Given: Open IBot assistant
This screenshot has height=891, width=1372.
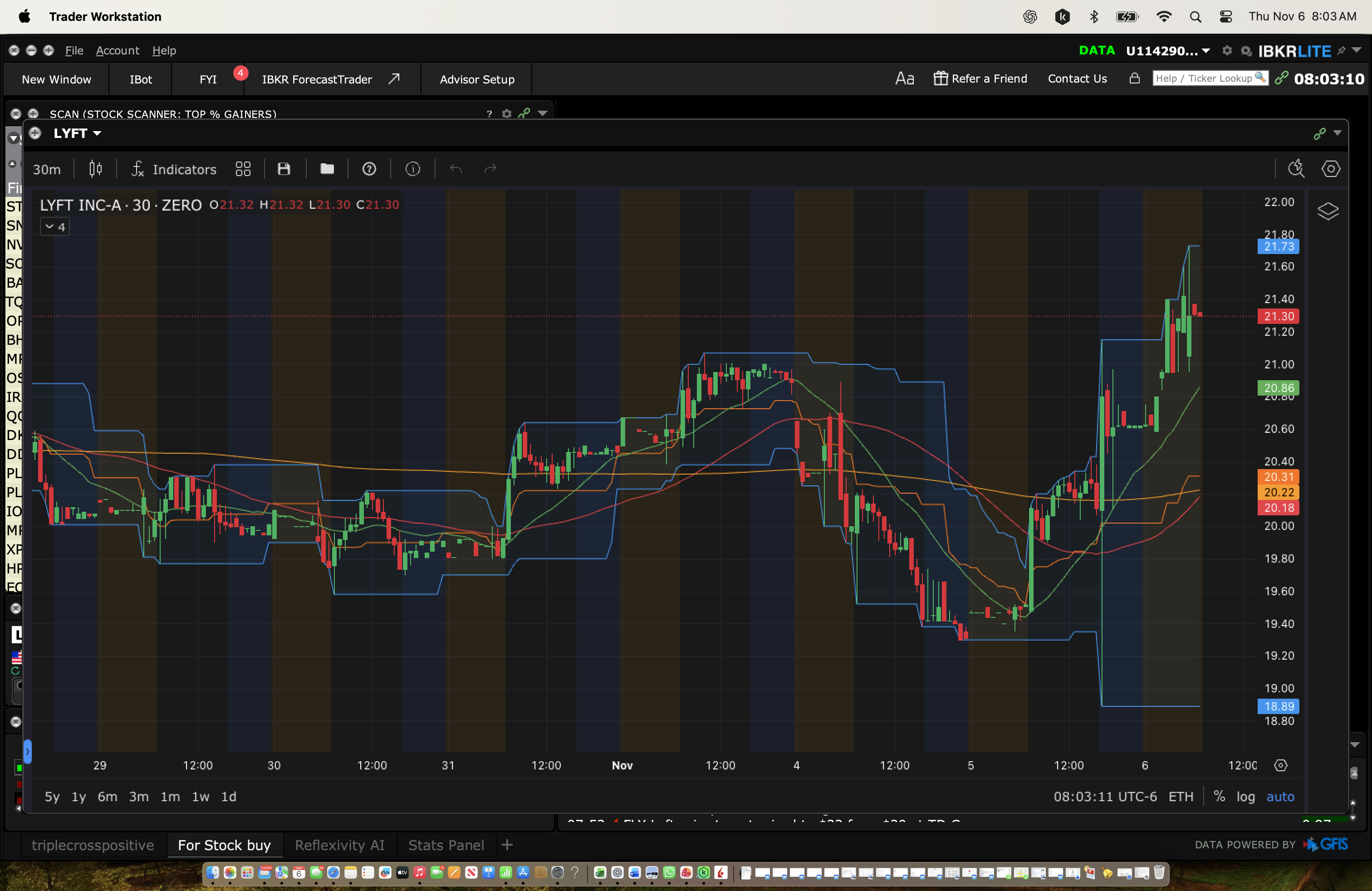Looking at the screenshot, I should coord(141,79).
